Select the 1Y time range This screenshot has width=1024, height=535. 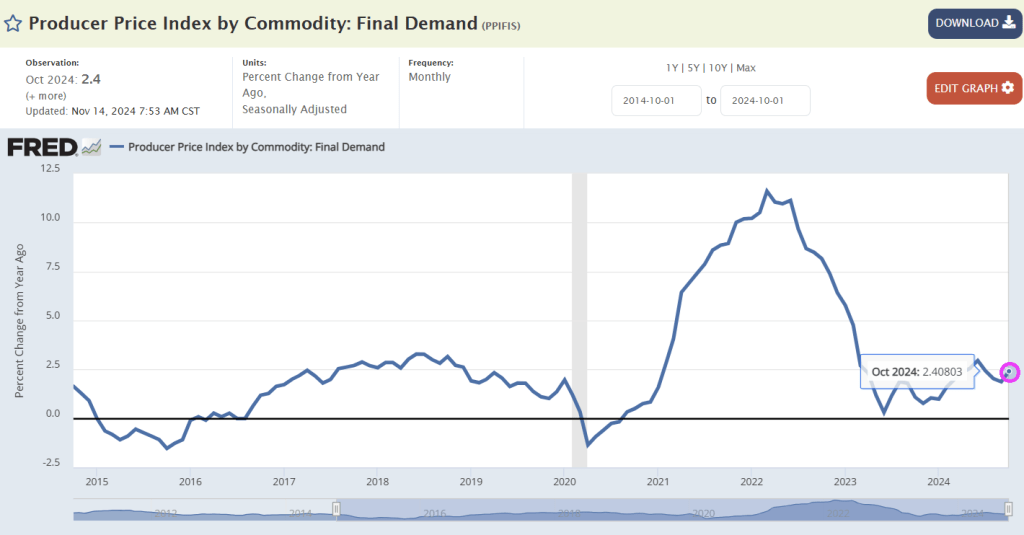point(673,67)
